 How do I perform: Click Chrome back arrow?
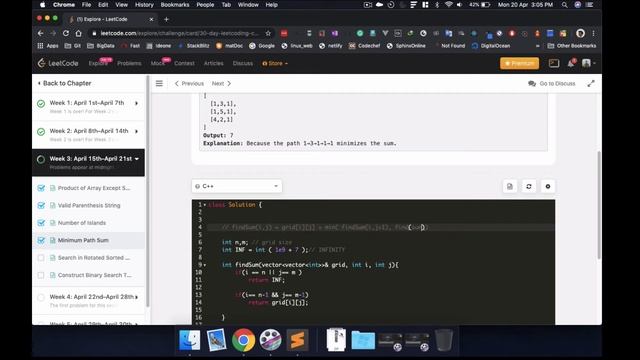[40, 33]
